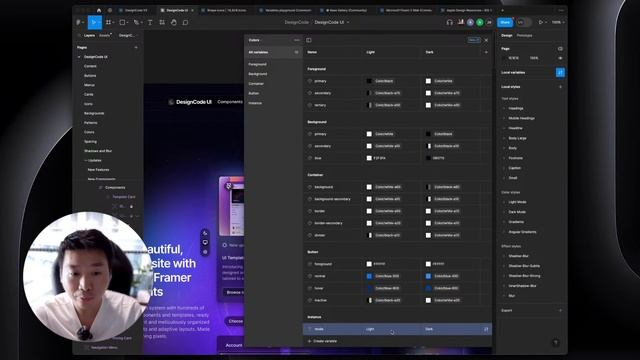
Task: Select the Foreground group in the variables sidebar
Action: click(257, 64)
